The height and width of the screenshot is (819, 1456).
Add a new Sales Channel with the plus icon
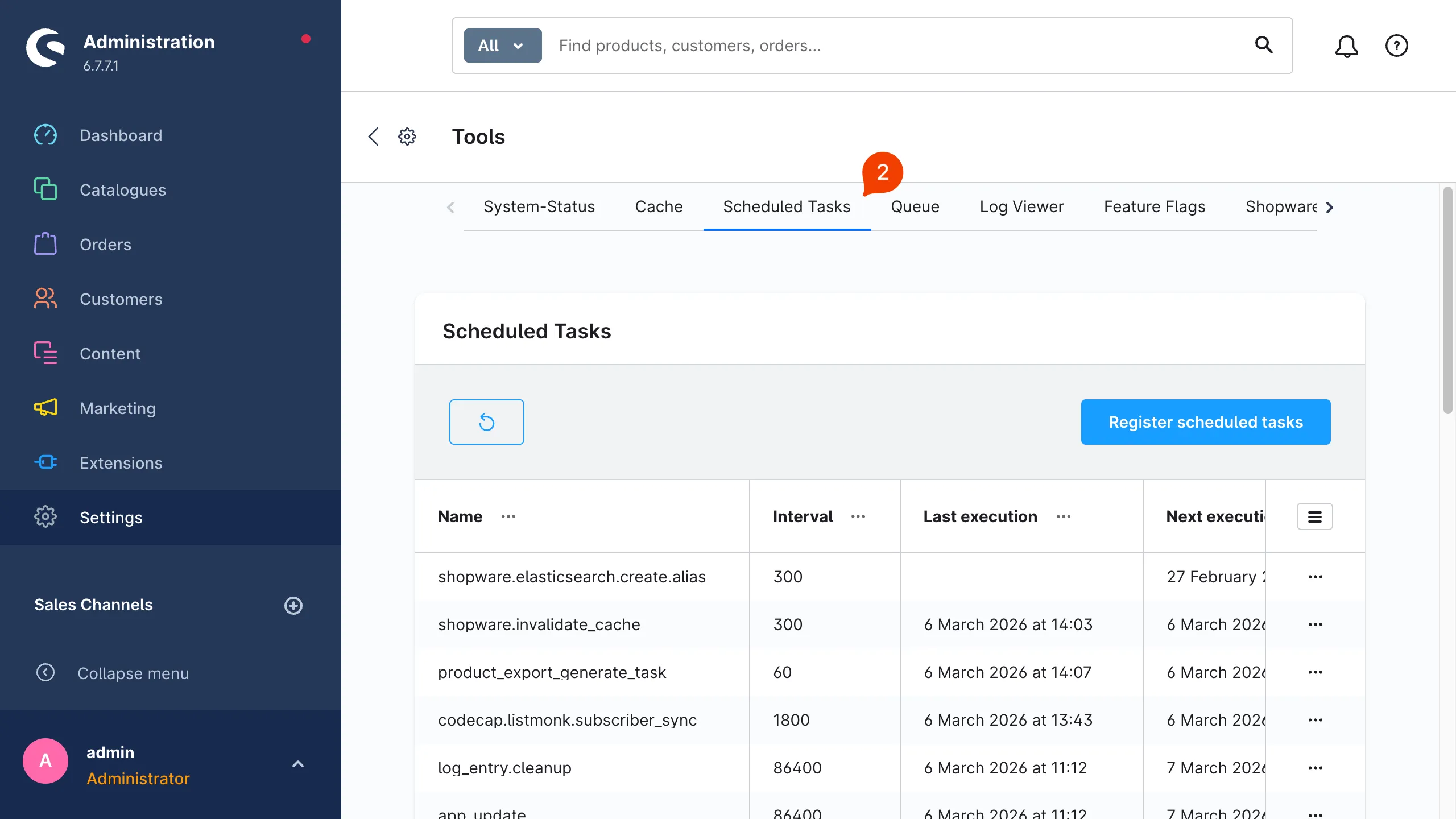293,605
